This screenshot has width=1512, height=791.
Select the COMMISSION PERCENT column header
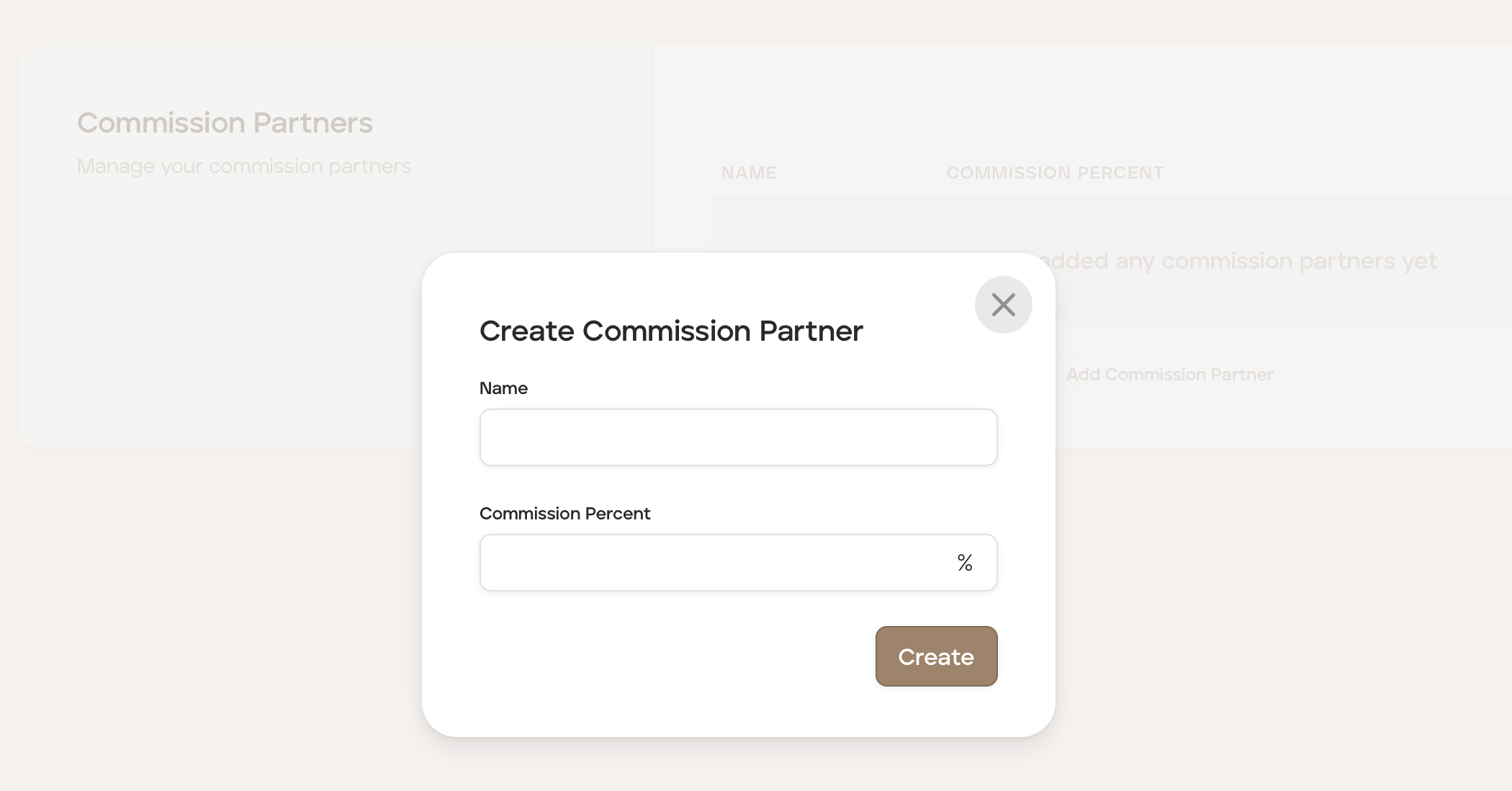click(1055, 173)
